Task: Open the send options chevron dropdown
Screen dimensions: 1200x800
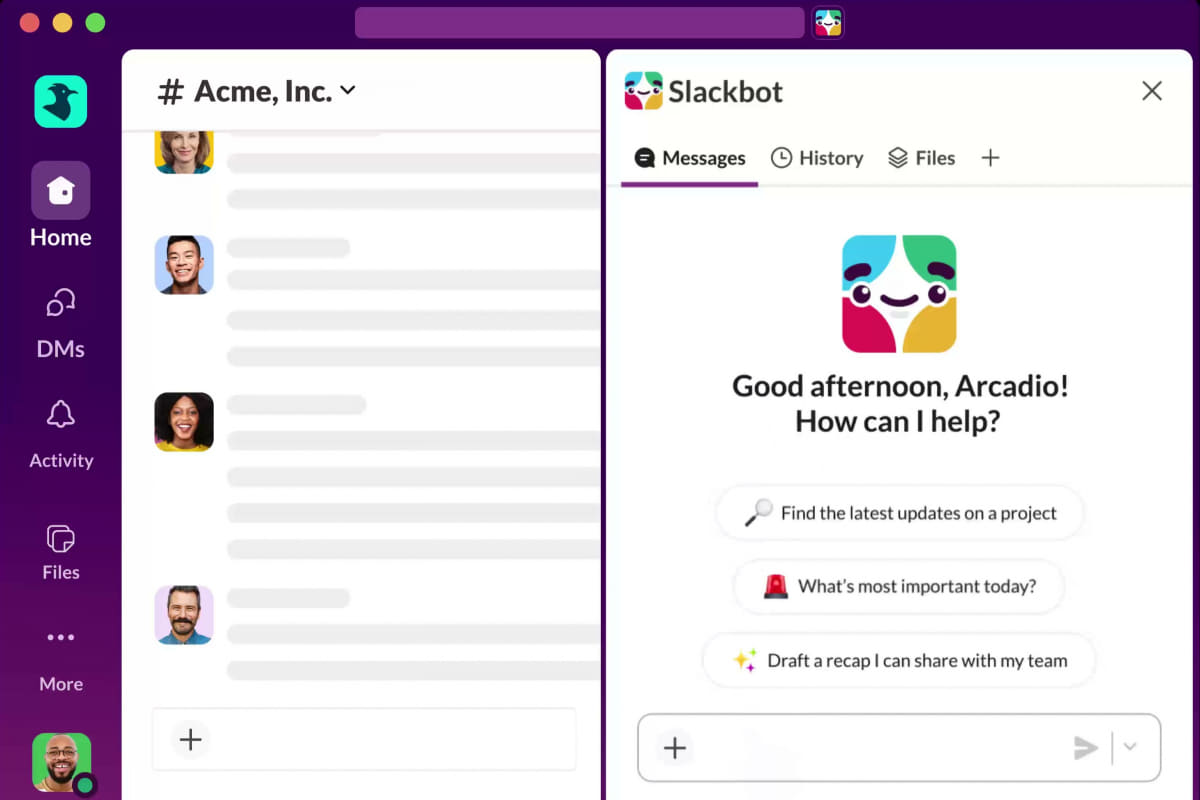Action: coord(1130,747)
